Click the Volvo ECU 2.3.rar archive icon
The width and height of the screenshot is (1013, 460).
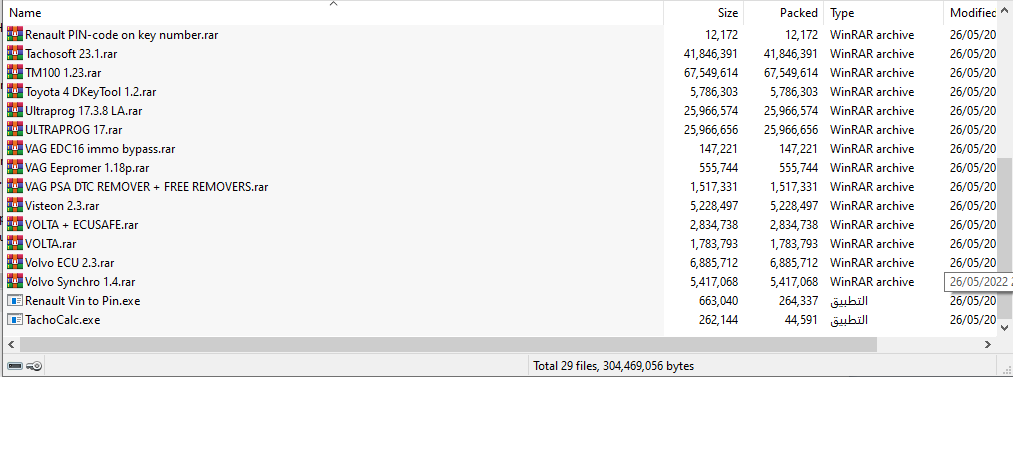(15, 263)
